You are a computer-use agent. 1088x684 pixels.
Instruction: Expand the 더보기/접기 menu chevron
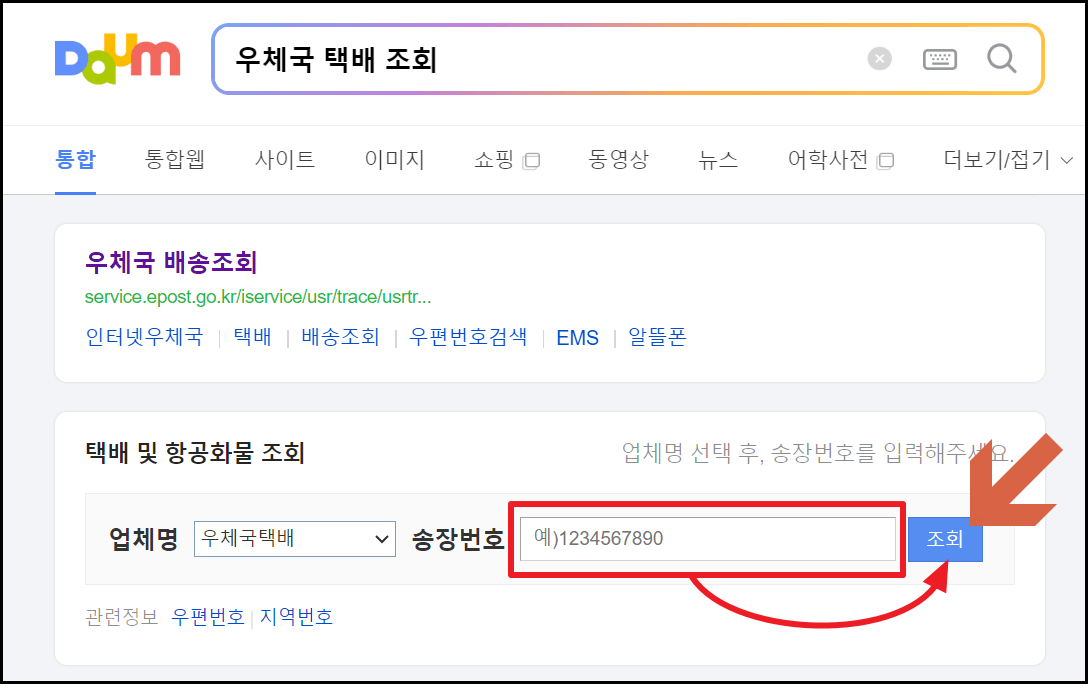1066,160
